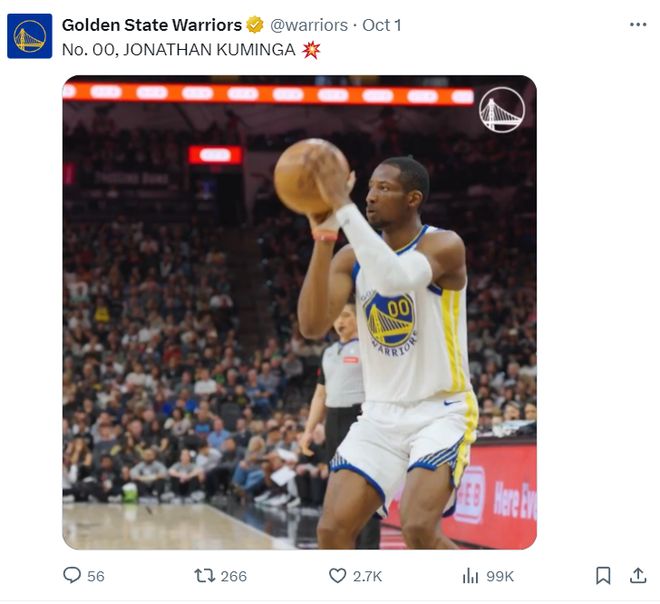The image size is (660, 604).
Task: Select the 2.7K likes count
Action: 368,576
